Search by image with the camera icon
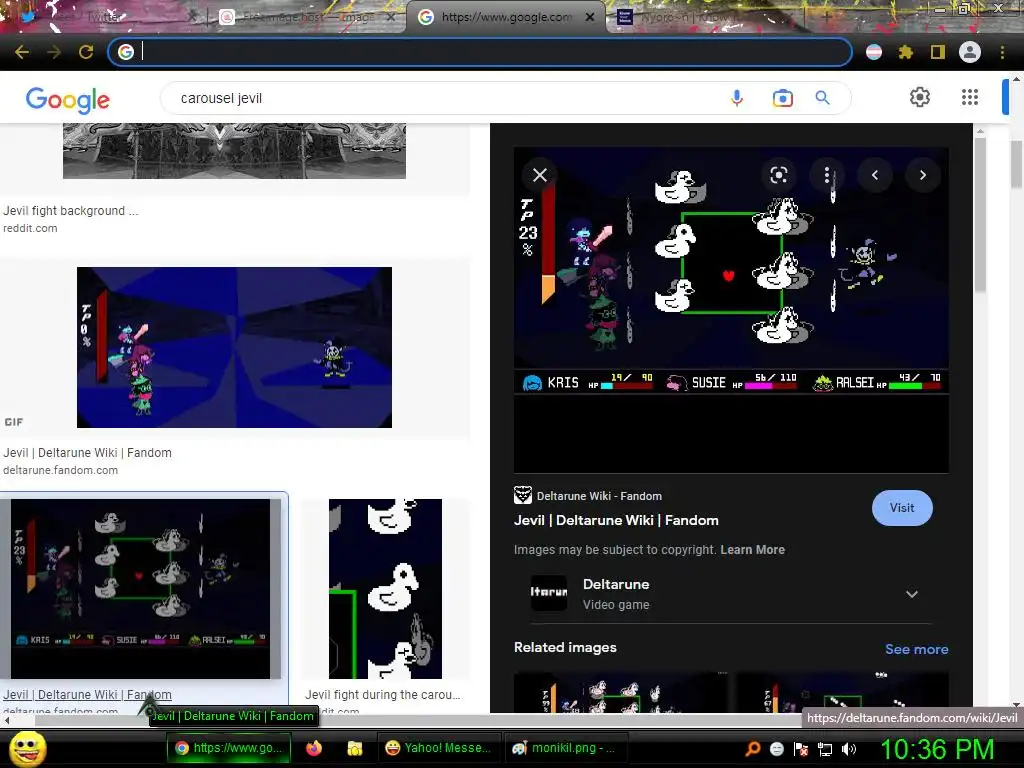Viewport: 1024px width, 768px height. coord(782,98)
